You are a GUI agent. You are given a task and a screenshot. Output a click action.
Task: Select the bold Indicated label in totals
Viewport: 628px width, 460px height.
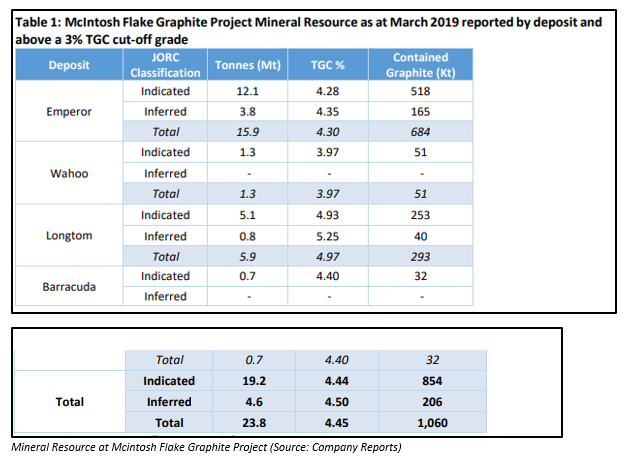tap(169, 381)
